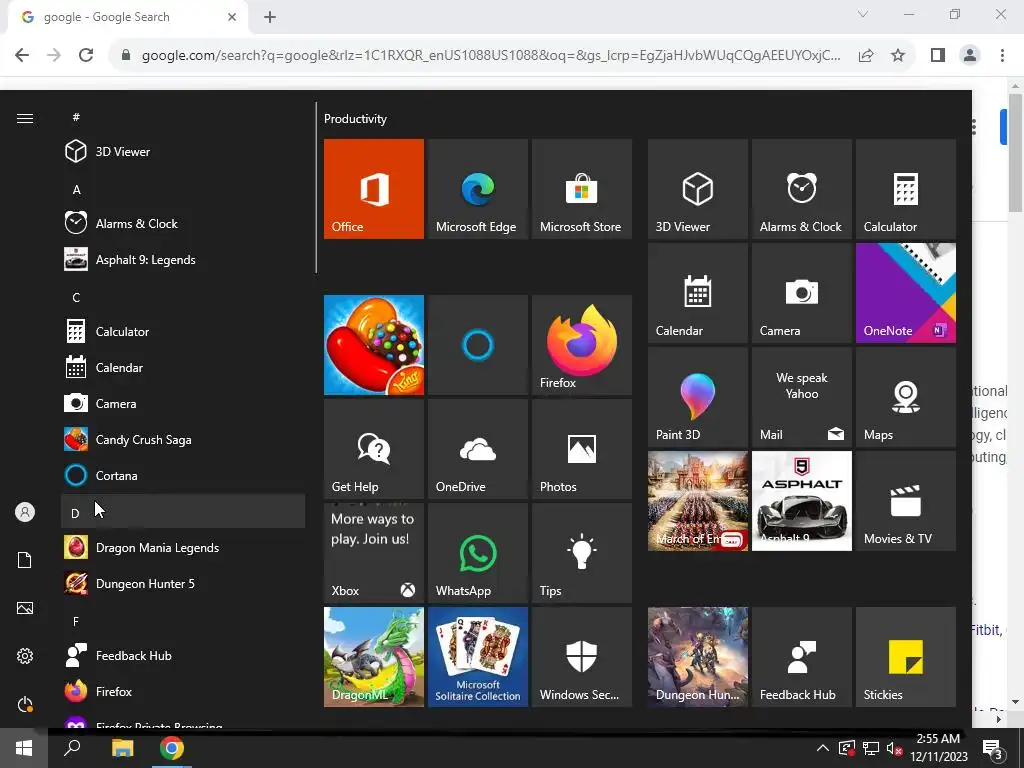Open Documents from Start sidebar

25,560
